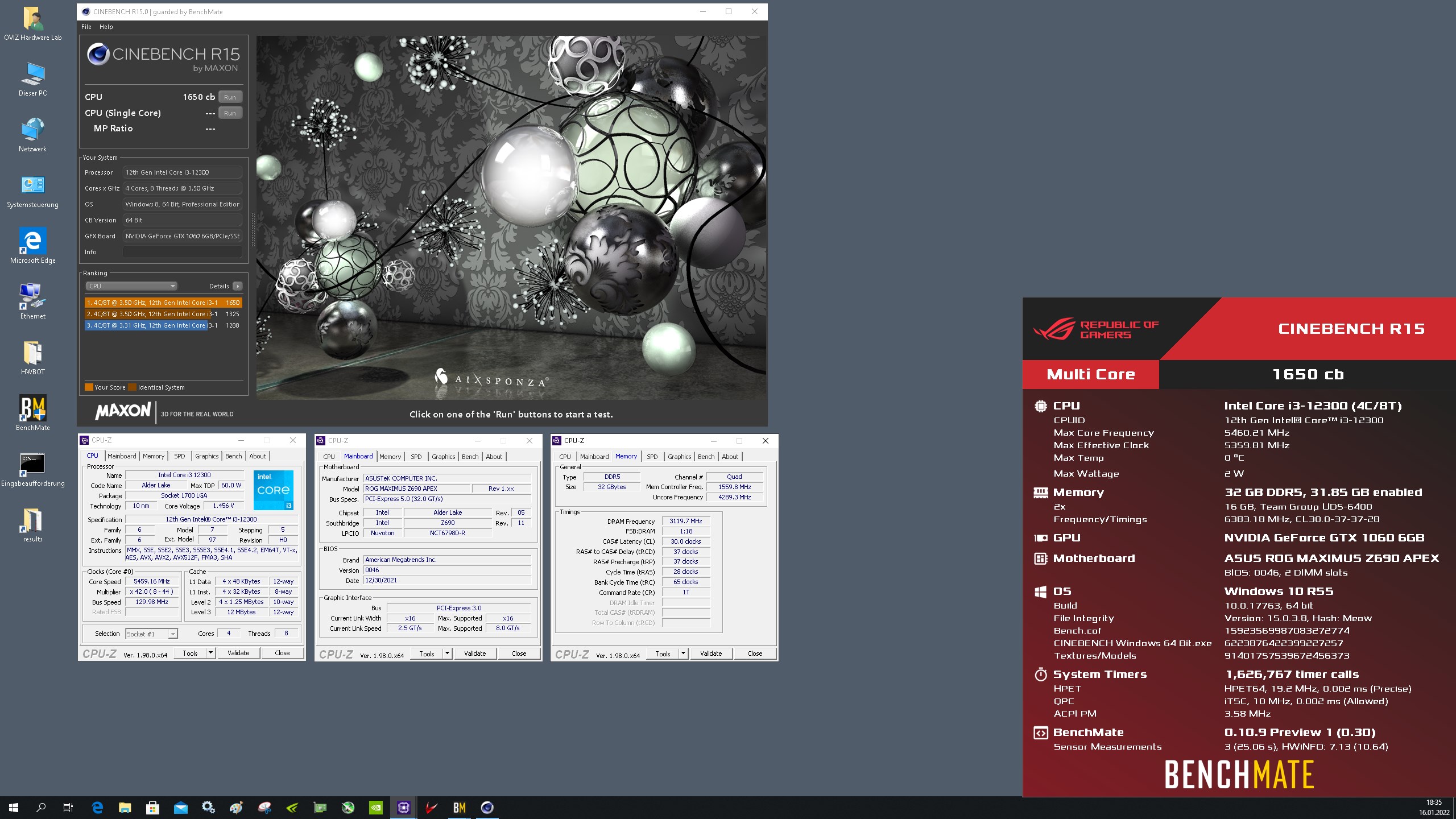Open the Windows Start menu
The height and width of the screenshot is (819, 1456).
coord(14,808)
